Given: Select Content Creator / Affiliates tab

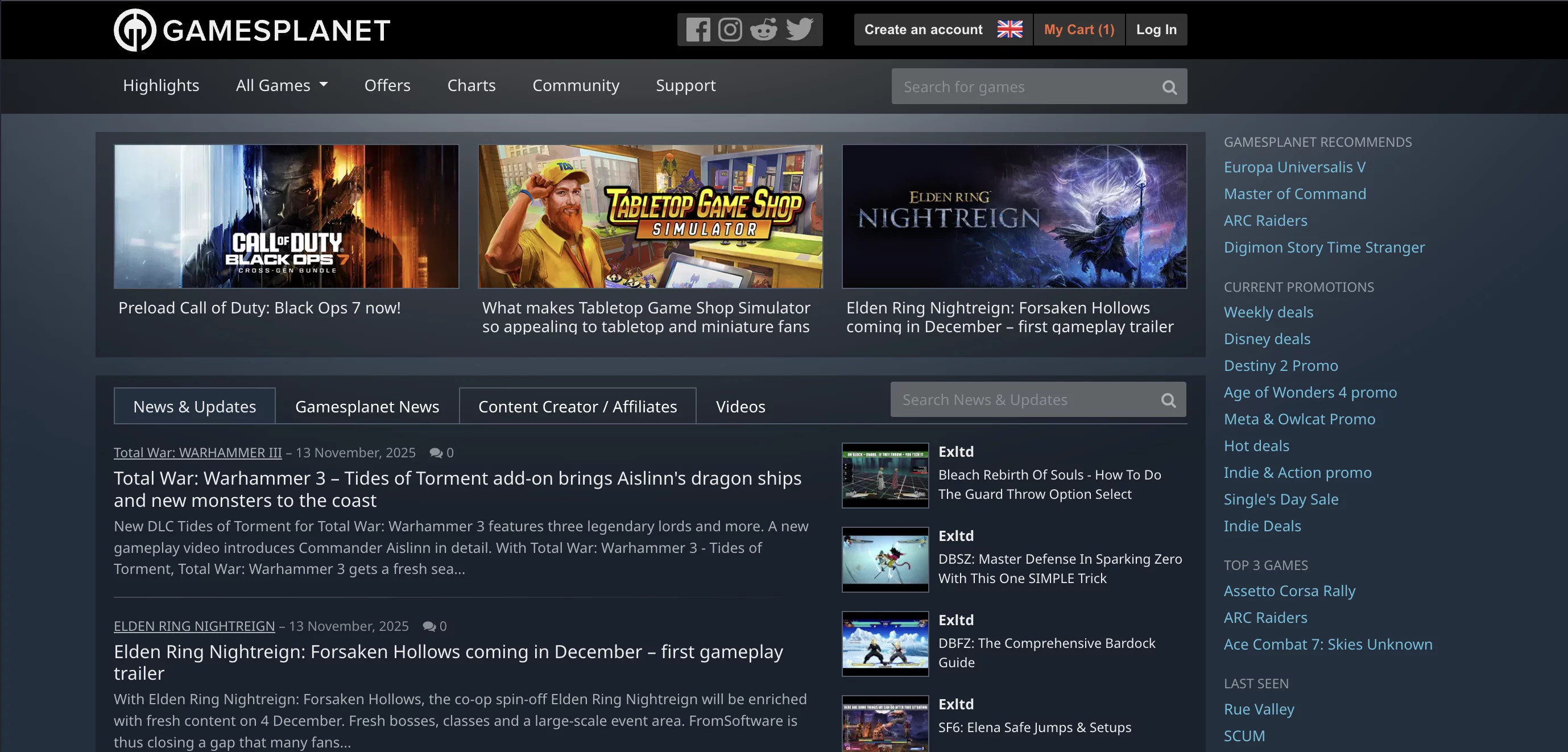Looking at the screenshot, I should click(577, 406).
